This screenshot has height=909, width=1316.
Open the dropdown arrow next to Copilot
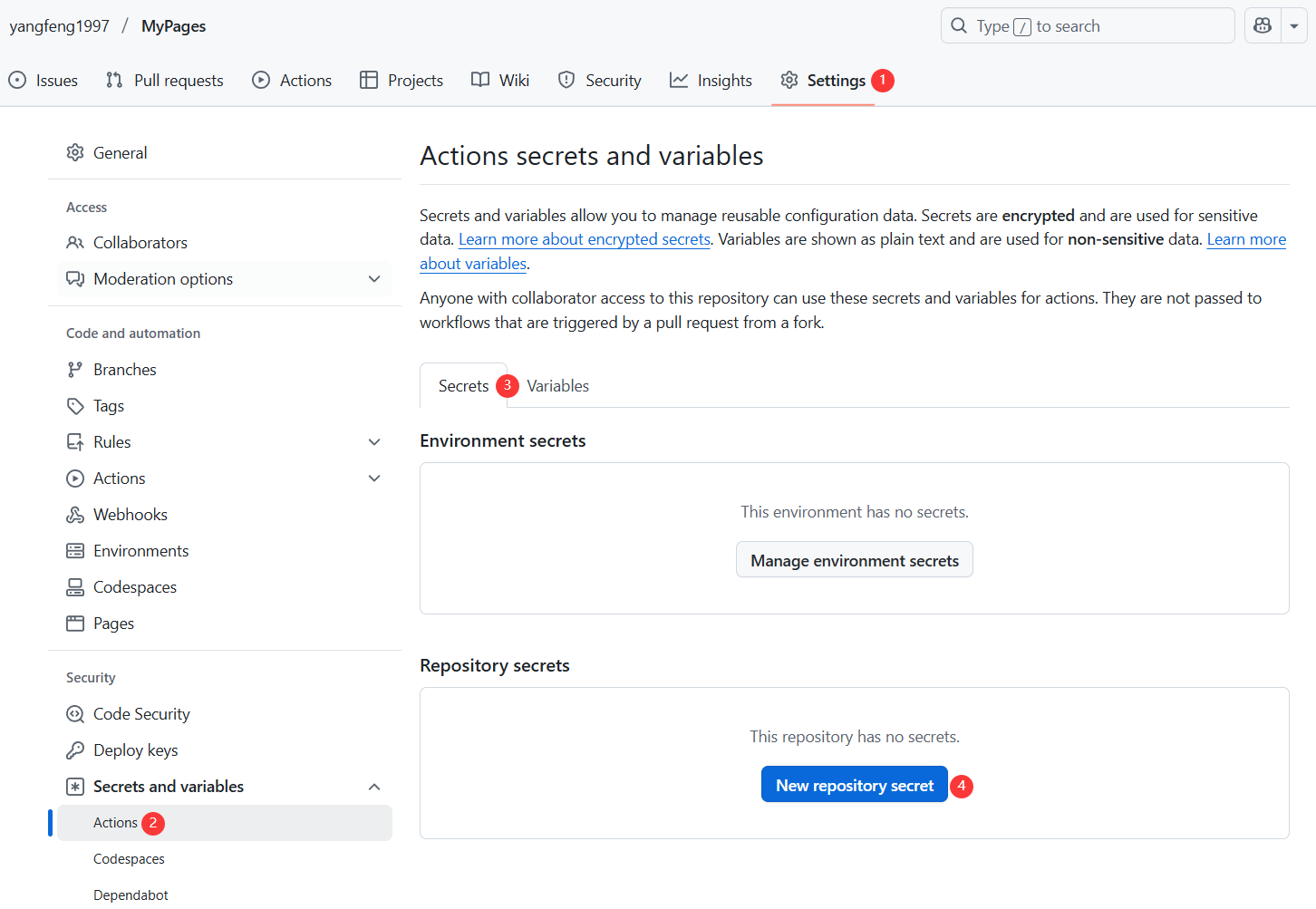click(1294, 26)
